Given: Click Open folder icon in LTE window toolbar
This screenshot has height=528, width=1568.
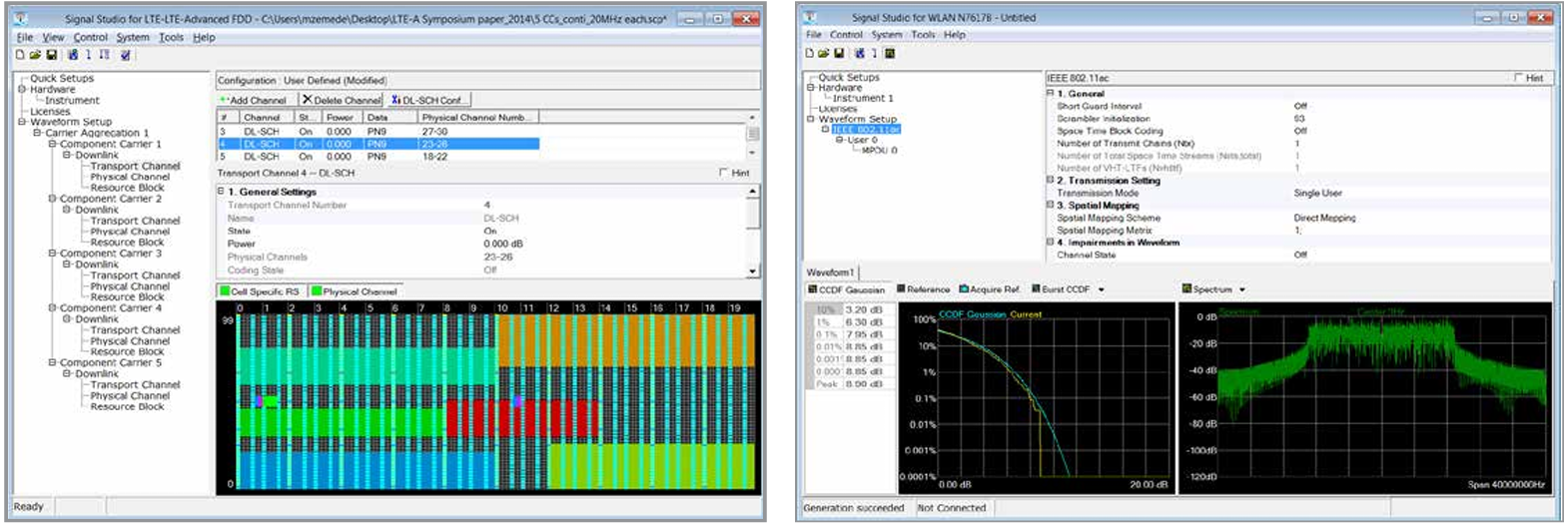Looking at the screenshot, I should (x=35, y=55).
